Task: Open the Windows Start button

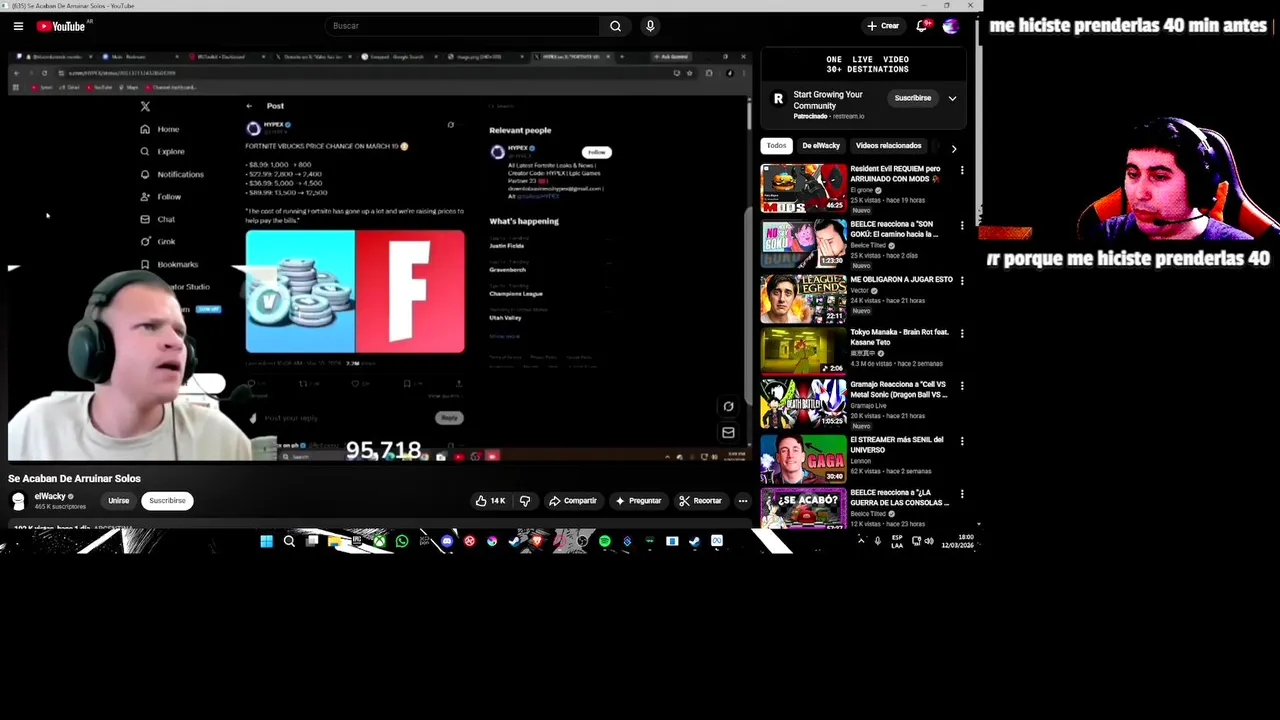Action: tap(266, 541)
